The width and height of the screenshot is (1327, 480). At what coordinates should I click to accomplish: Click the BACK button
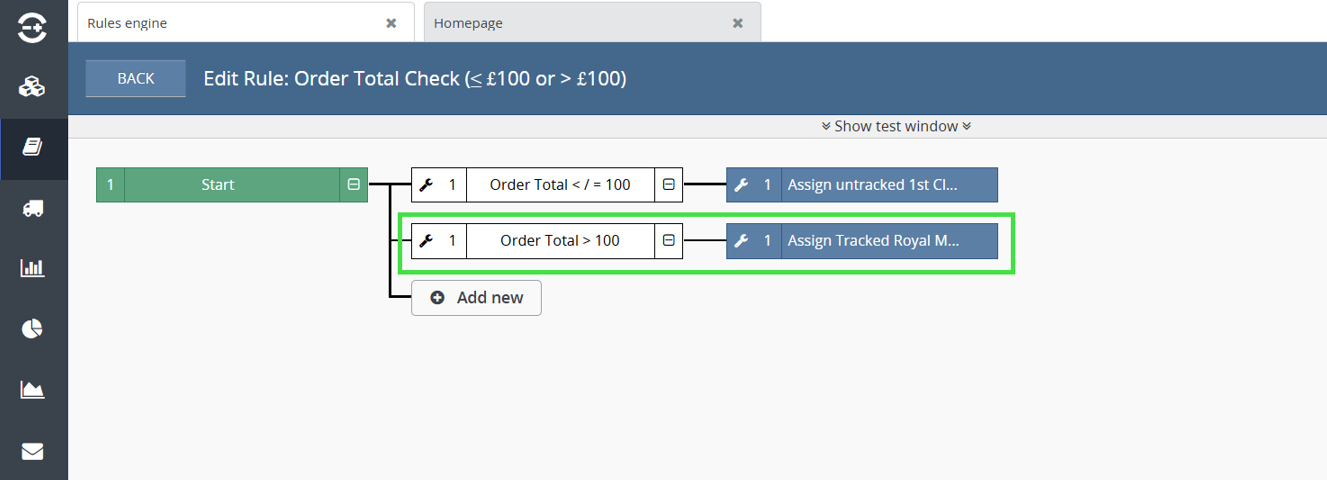136,79
